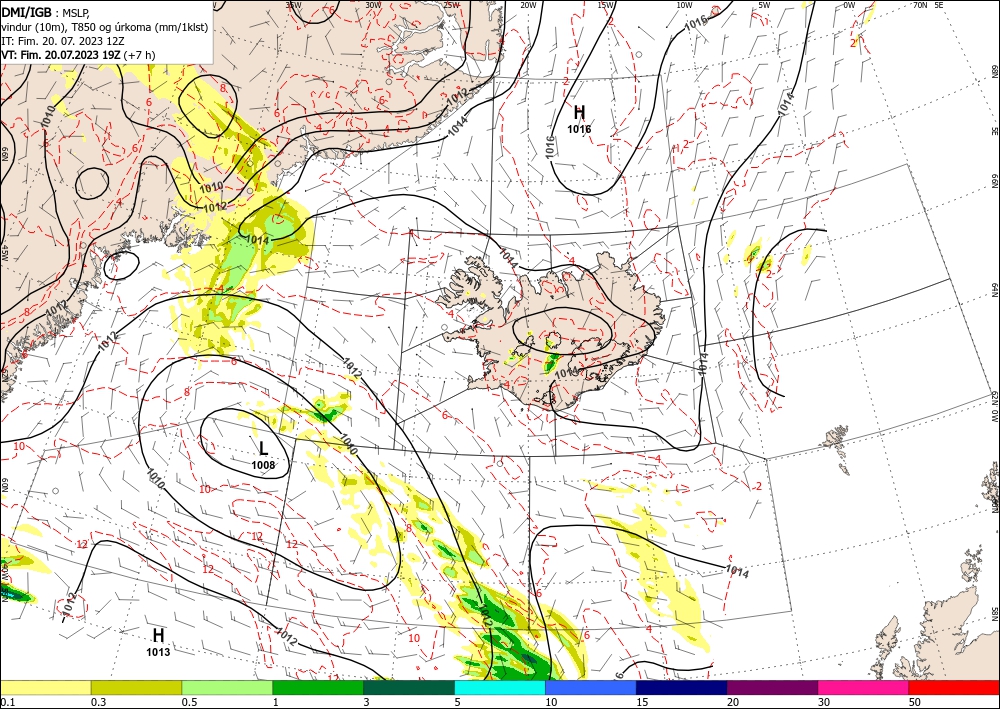
Task: Click the 30W longitude label
Action: pos(373,5)
